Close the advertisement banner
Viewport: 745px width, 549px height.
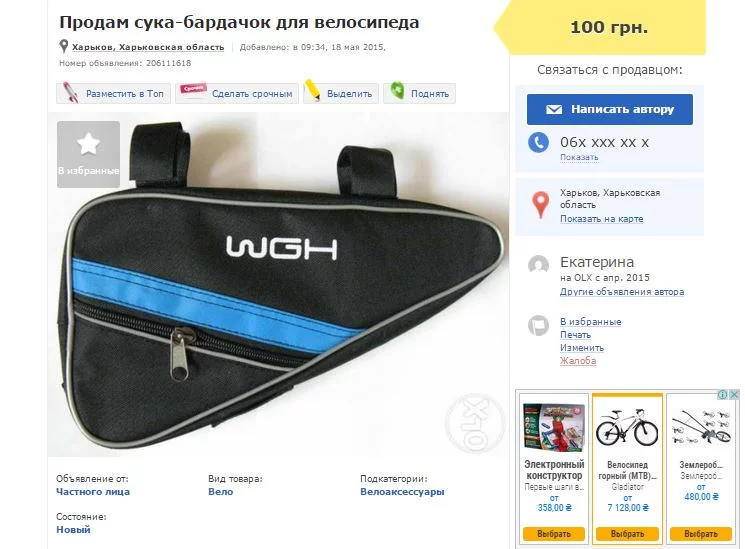[x=734, y=395]
